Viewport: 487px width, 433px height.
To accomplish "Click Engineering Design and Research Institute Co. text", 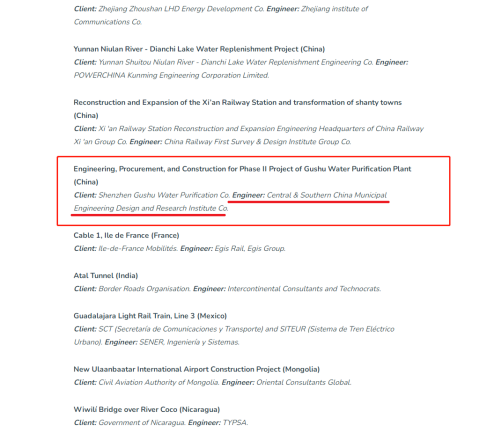I will pos(151,208).
